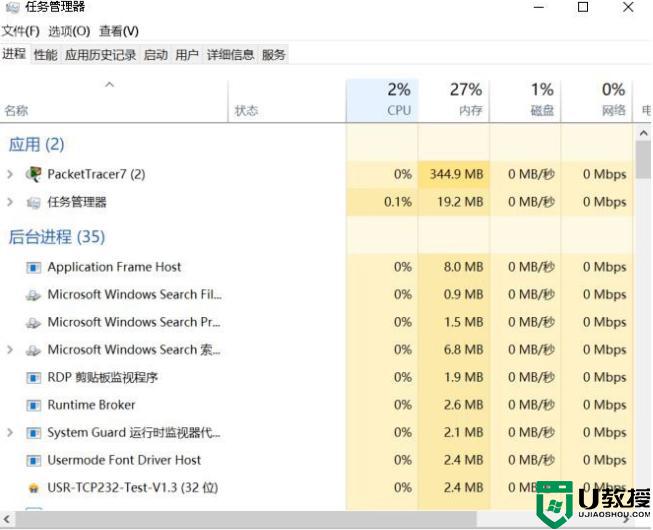Click the 2.6 MB memory cell

click(x=454, y=405)
